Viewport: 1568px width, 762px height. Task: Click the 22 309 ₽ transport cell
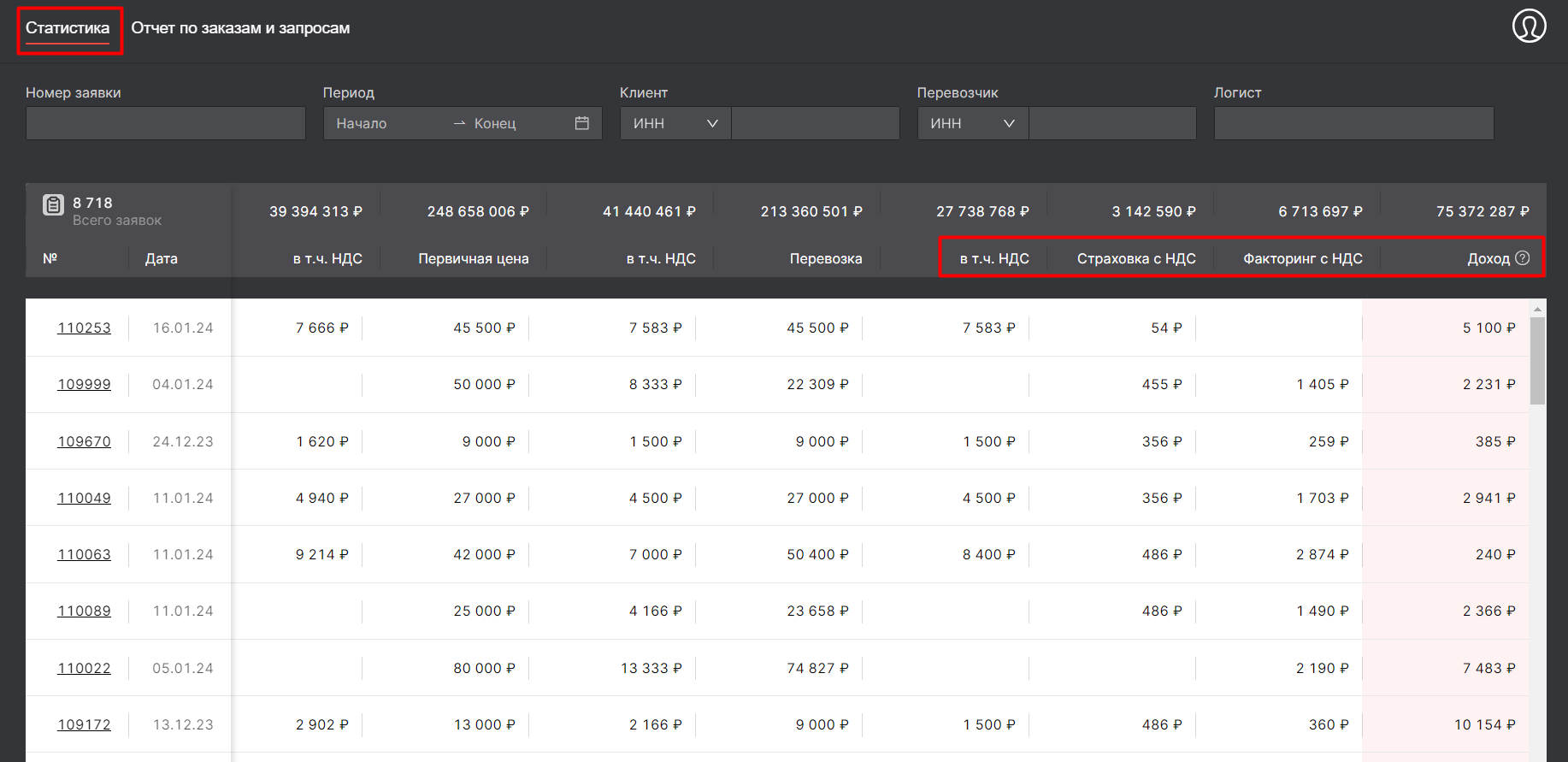coord(817,384)
